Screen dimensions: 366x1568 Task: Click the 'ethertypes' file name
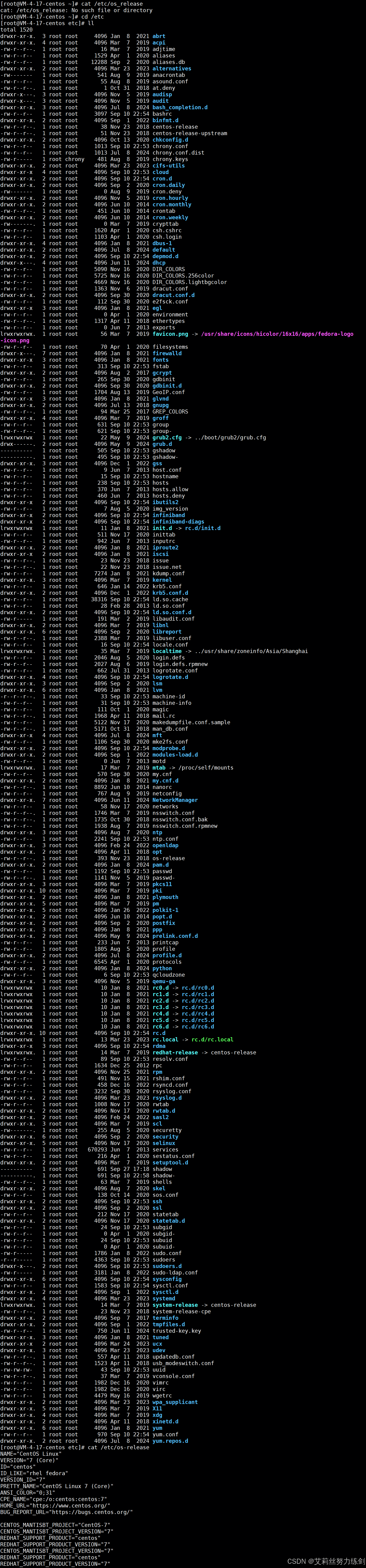[x=169, y=321]
